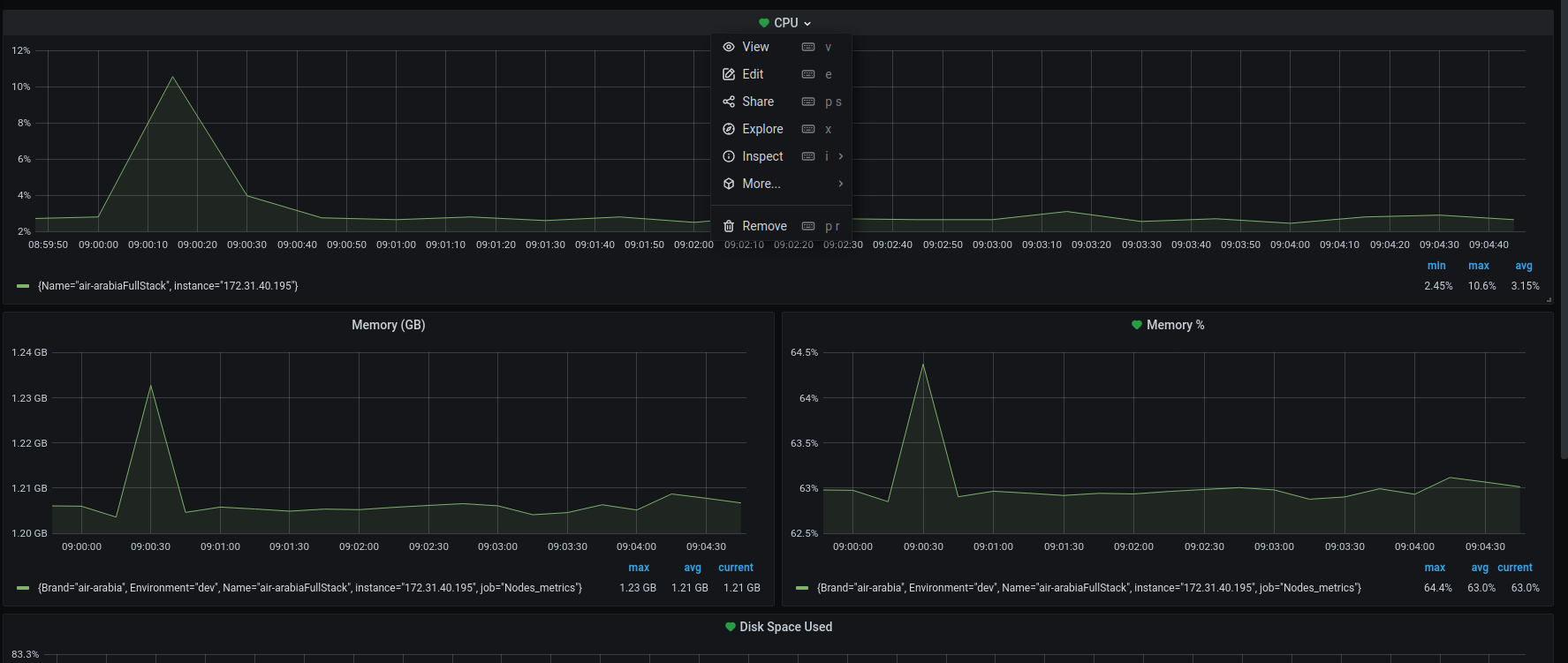This screenshot has height=663, width=1568.
Task: Choose Share from the panel menu
Action: [x=757, y=102]
